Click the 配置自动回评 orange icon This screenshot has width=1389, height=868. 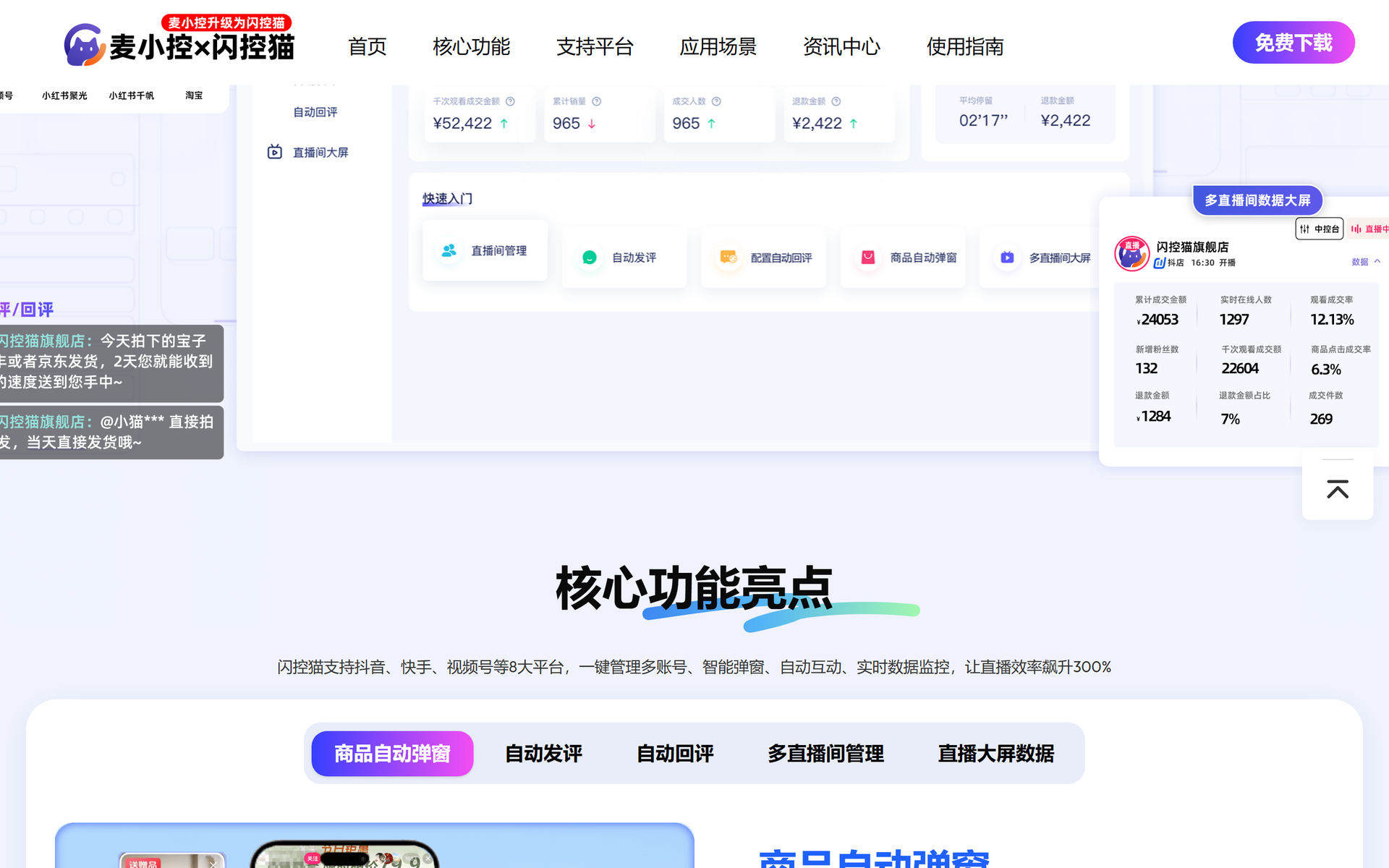[x=729, y=258]
